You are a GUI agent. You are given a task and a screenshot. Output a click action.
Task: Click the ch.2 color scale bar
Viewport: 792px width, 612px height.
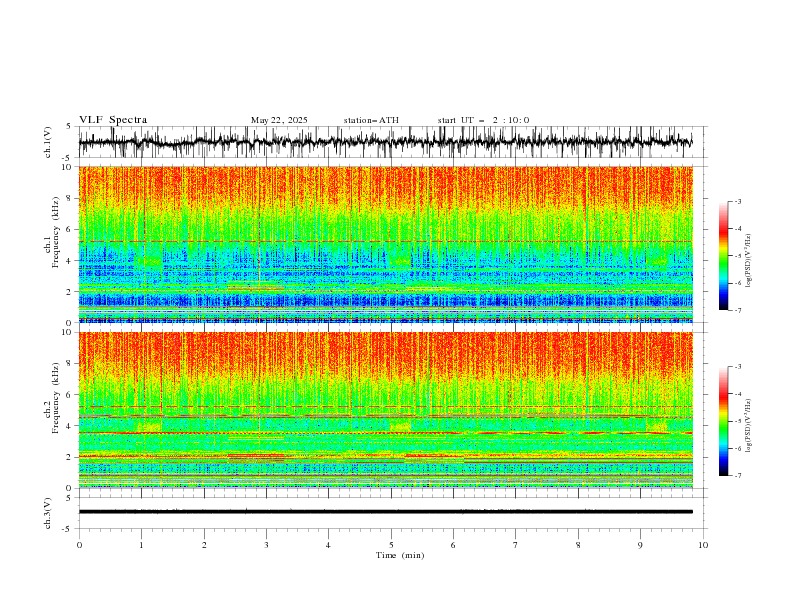pos(723,421)
